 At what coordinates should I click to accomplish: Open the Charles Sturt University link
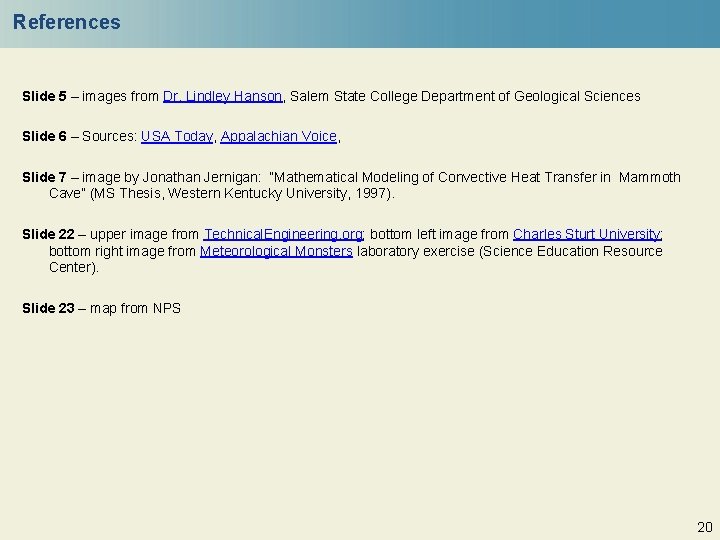pyautogui.click(x=586, y=234)
